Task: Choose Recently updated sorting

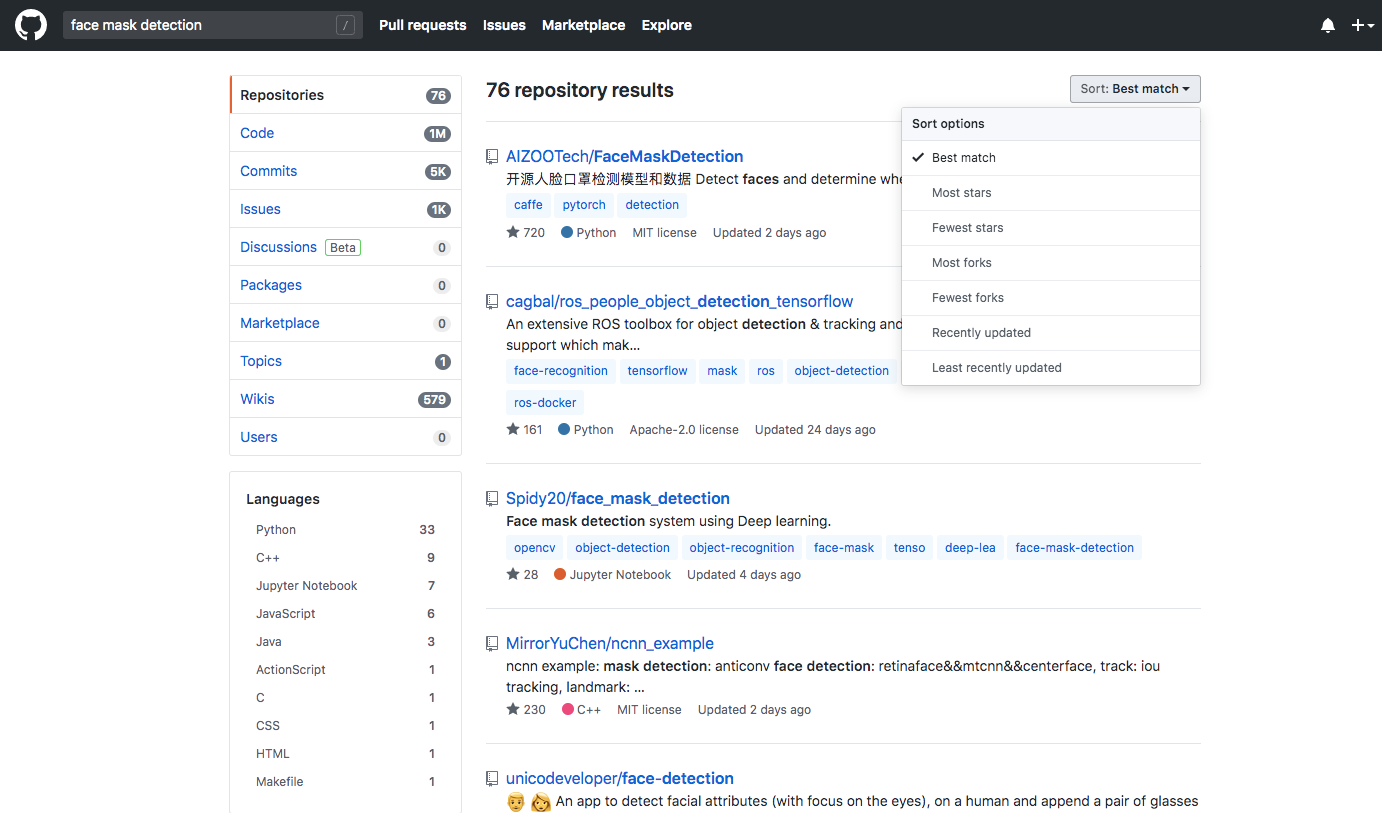Action: 980,332
